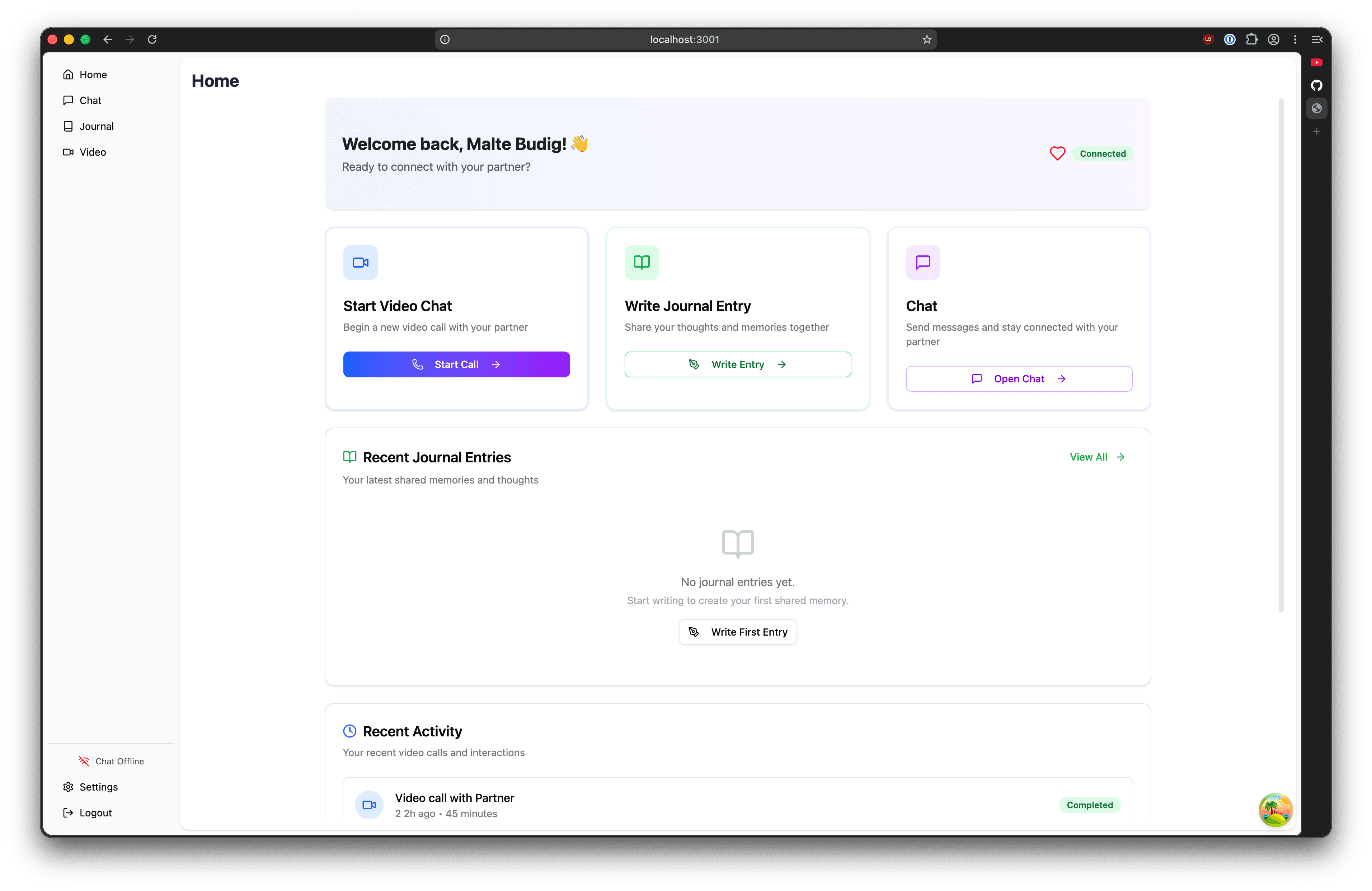Open the Chat sidebar item

tap(83, 100)
